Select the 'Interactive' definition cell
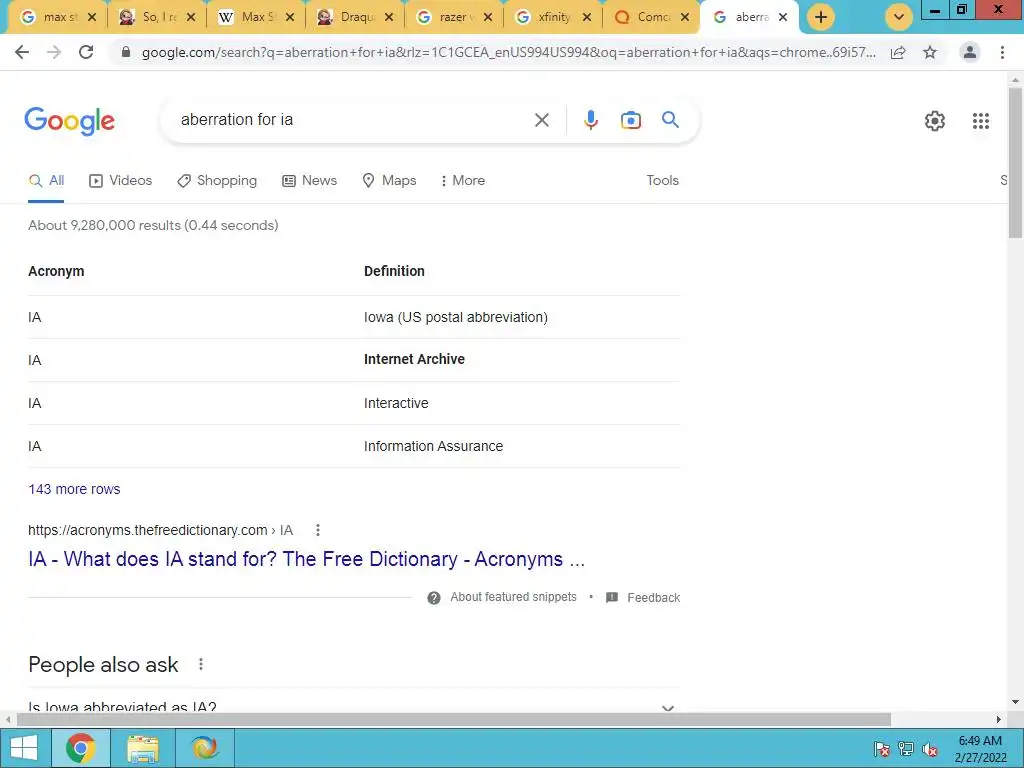The image size is (1024, 768). [396, 404]
